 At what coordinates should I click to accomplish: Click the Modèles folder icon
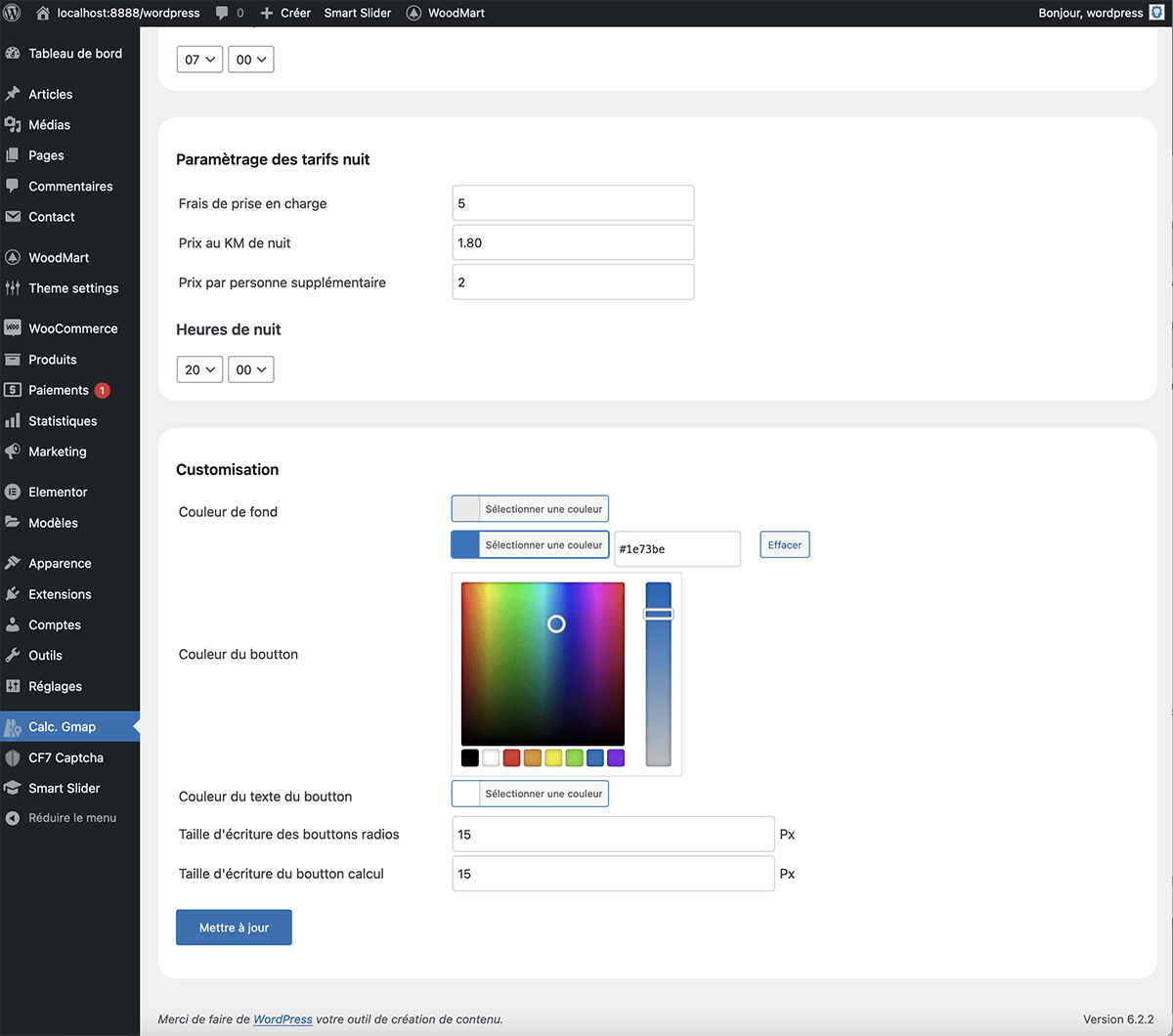(x=13, y=523)
